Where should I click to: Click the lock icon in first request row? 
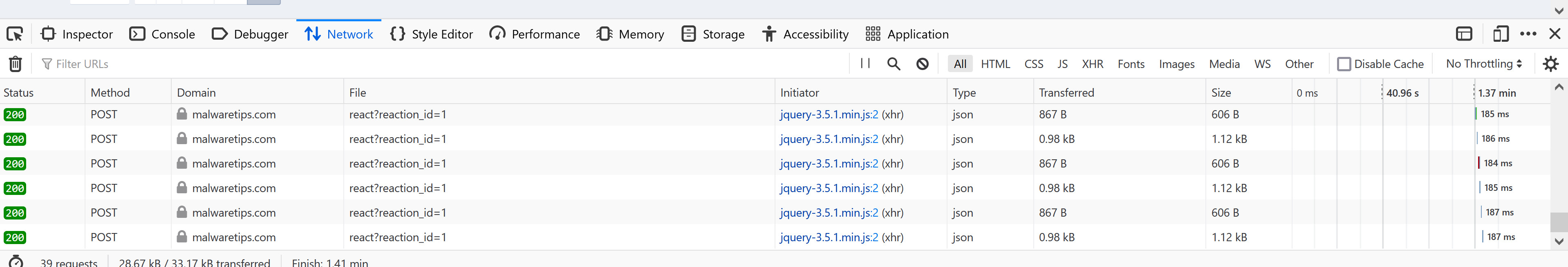[x=181, y=114]
